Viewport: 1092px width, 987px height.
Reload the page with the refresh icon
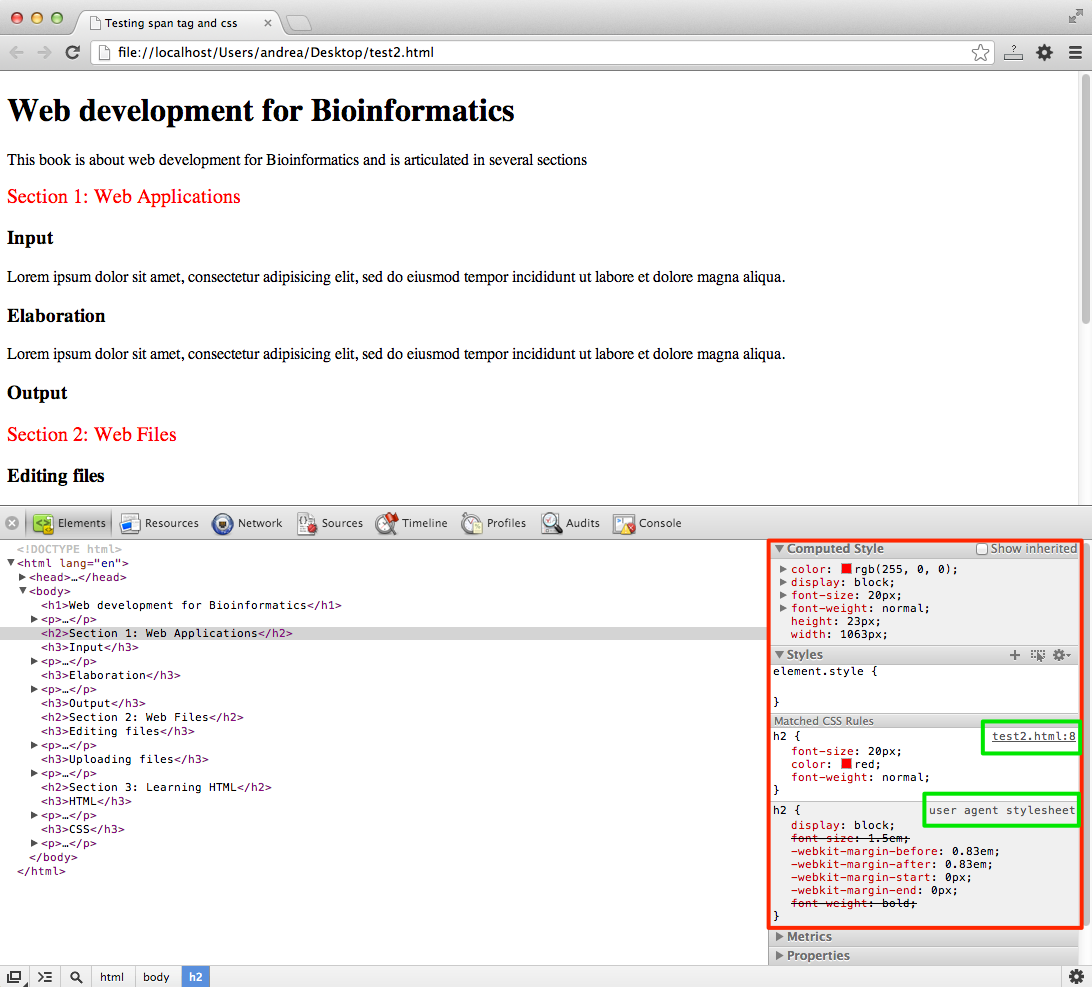point(72,52)
